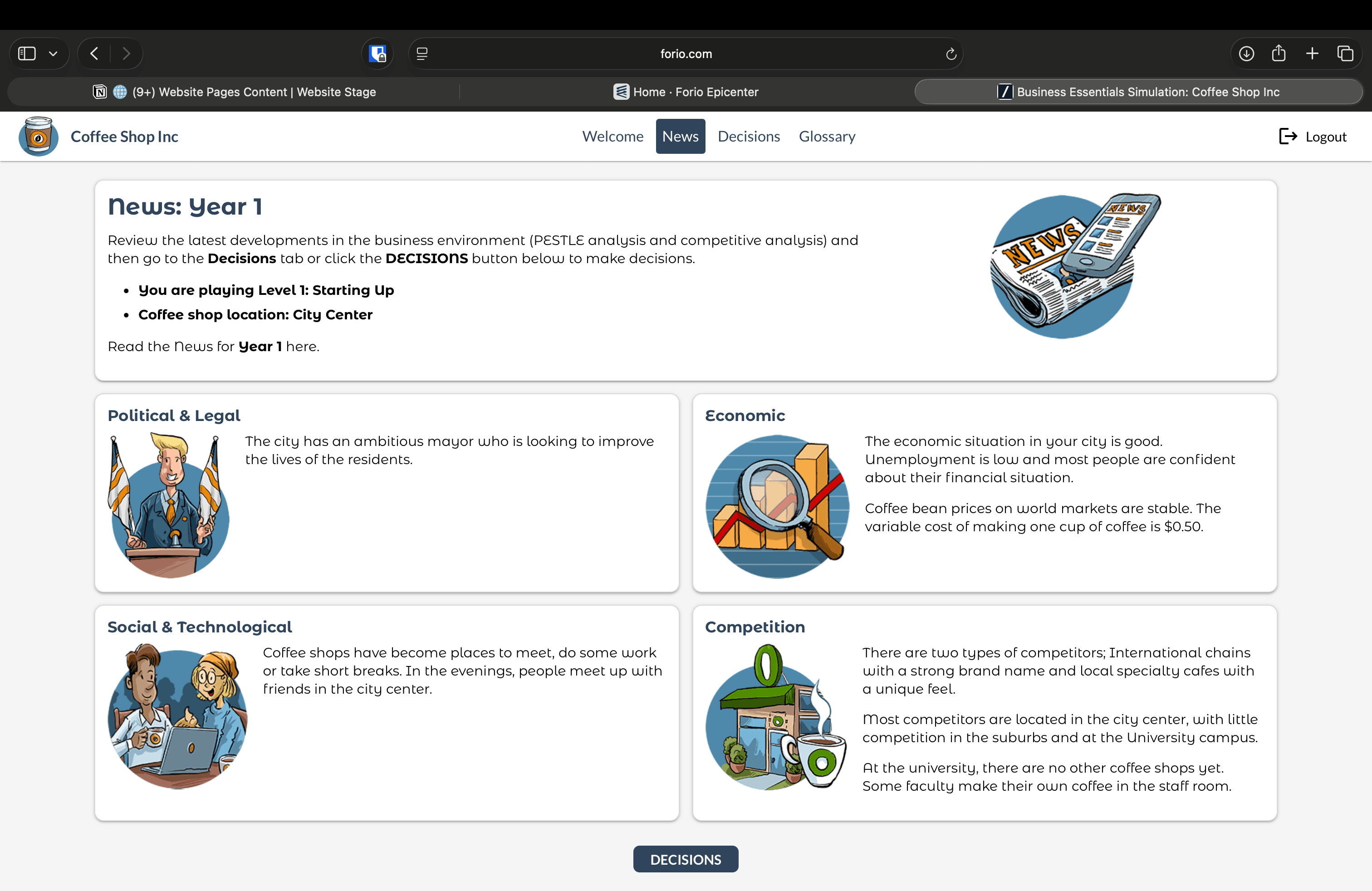The height and width of the screenshot is (891, 1372).
Task: Click the newspaper News illustration
Action: [x=1073, y=266]
